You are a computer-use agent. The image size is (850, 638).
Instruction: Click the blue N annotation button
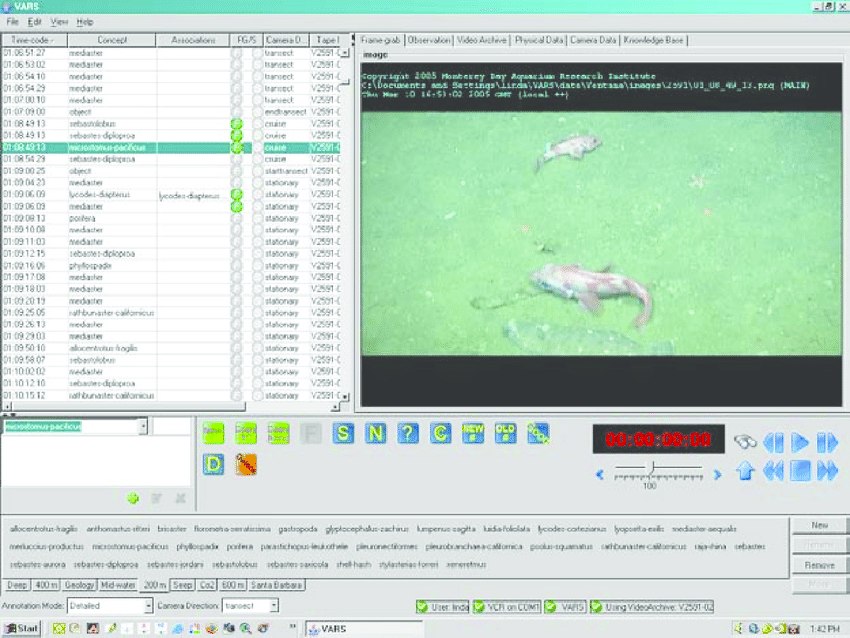(376, 433)
